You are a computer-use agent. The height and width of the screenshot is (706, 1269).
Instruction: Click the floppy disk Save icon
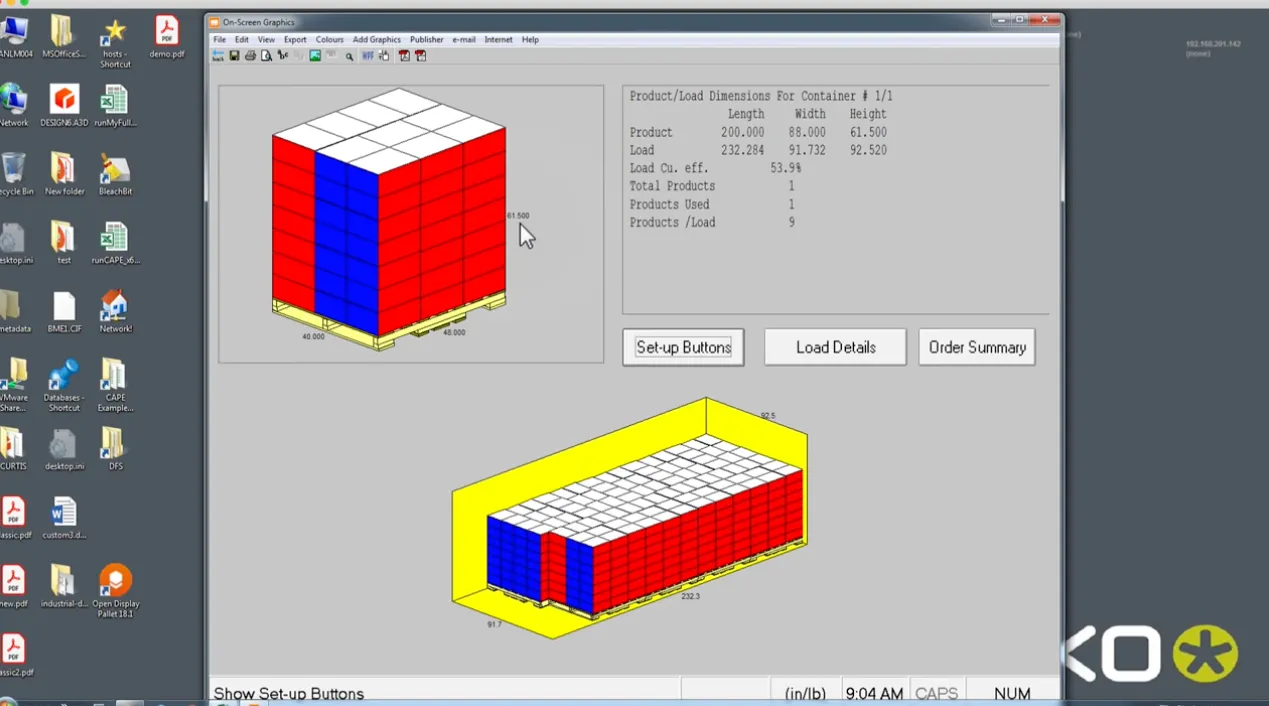point(234,56)
